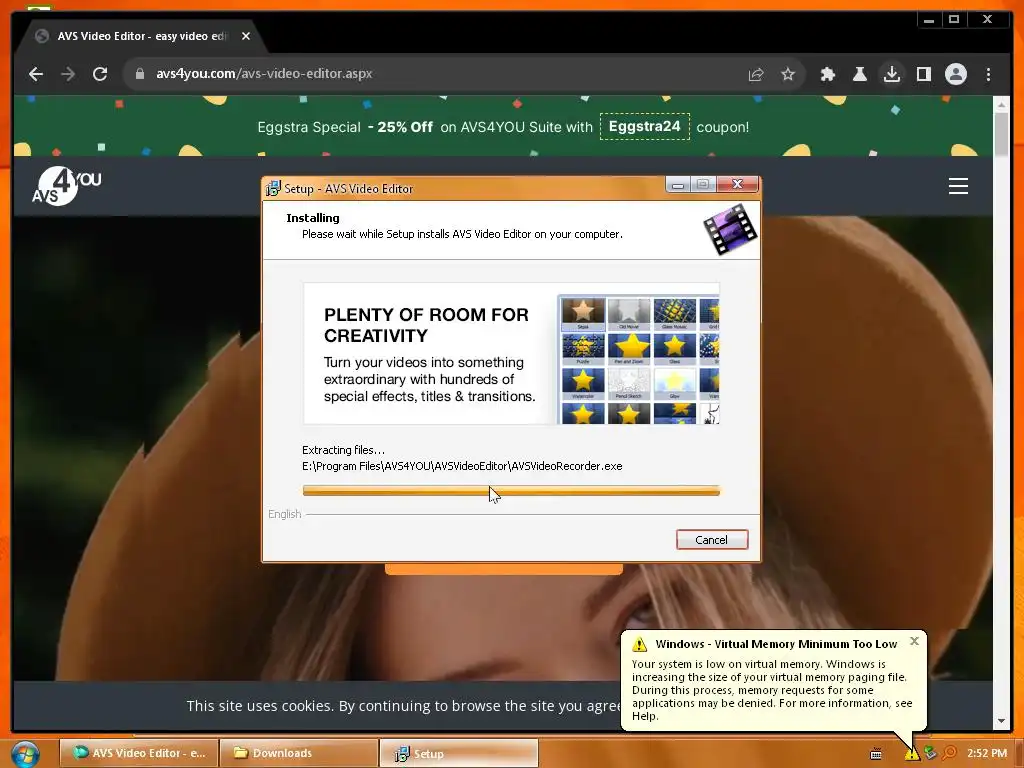Click the network tray icon
The image size is (1024, 768).
coord(930,754)
